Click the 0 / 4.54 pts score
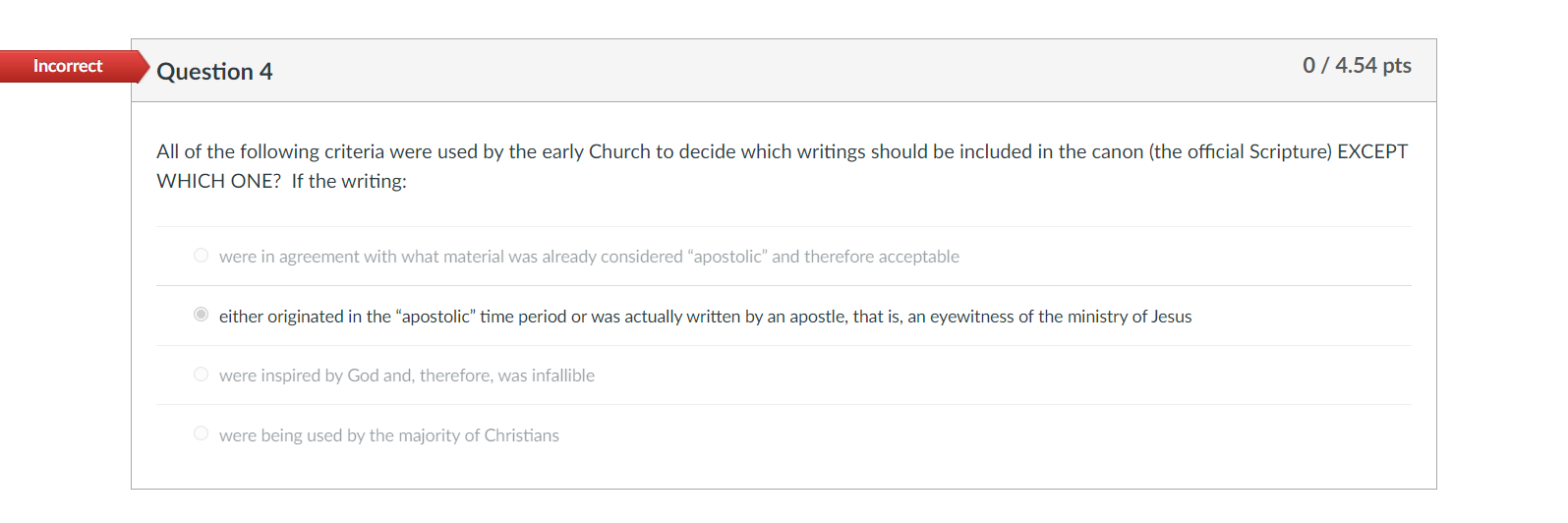 (x=1357, y=65)
